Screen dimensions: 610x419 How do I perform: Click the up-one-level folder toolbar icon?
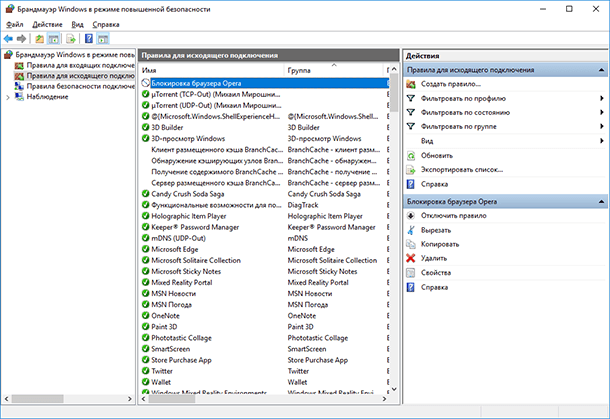coord(40,39)
